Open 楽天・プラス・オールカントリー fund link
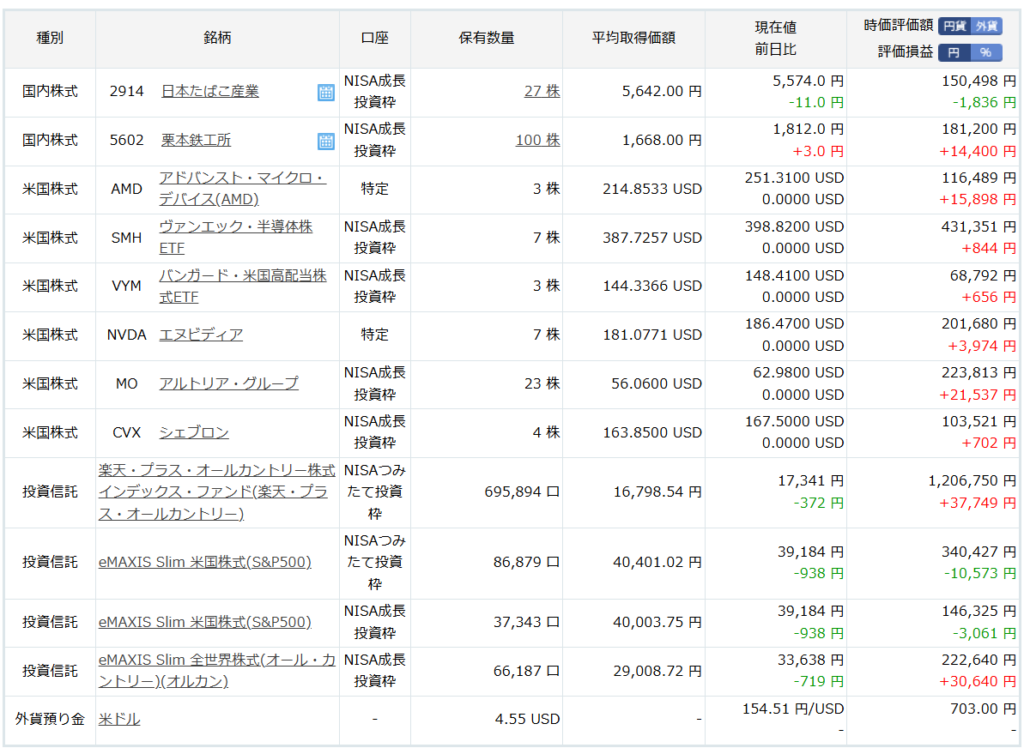The width and height of the screenshot is (1024, 748). click(217, 491)
